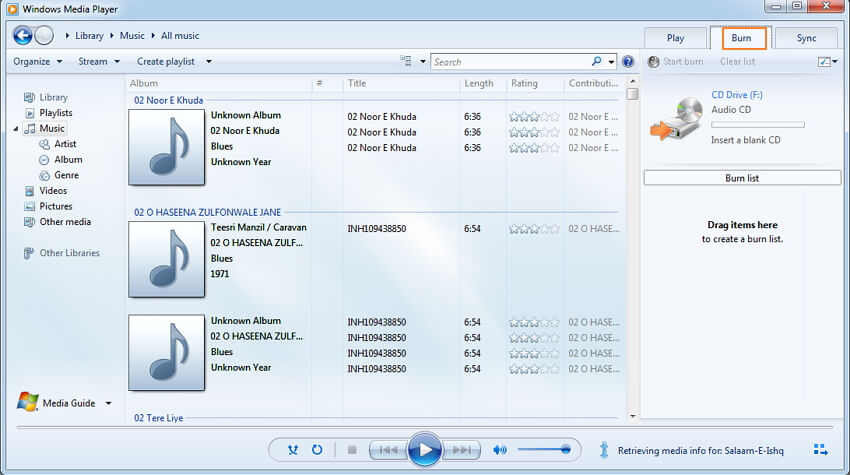Image resolution: width=850 pixels, height=475 pixels.
Task: Click the search magnifier icon
Action: tap(596, 61)
